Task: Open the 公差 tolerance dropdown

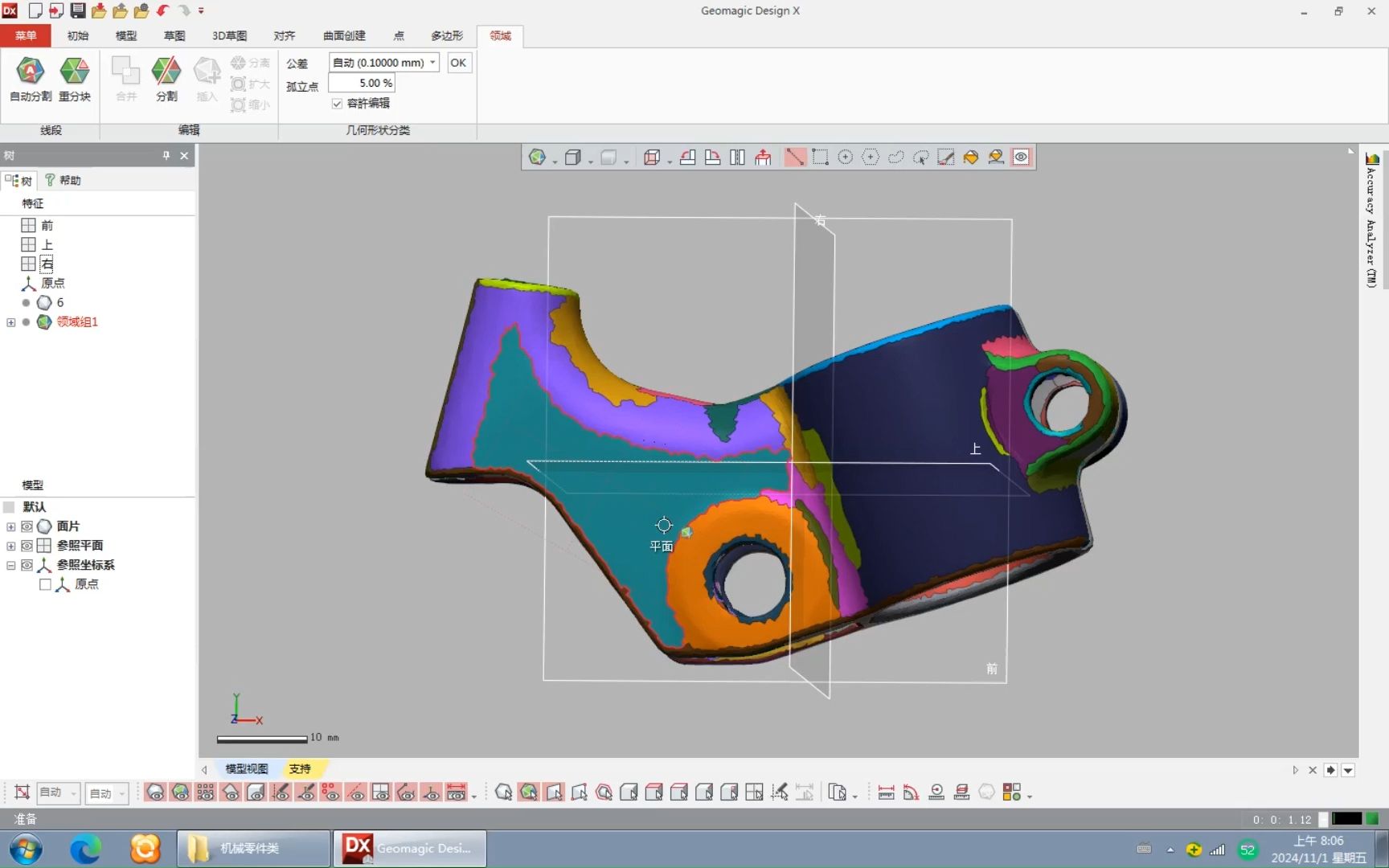Action: [432, 62]
